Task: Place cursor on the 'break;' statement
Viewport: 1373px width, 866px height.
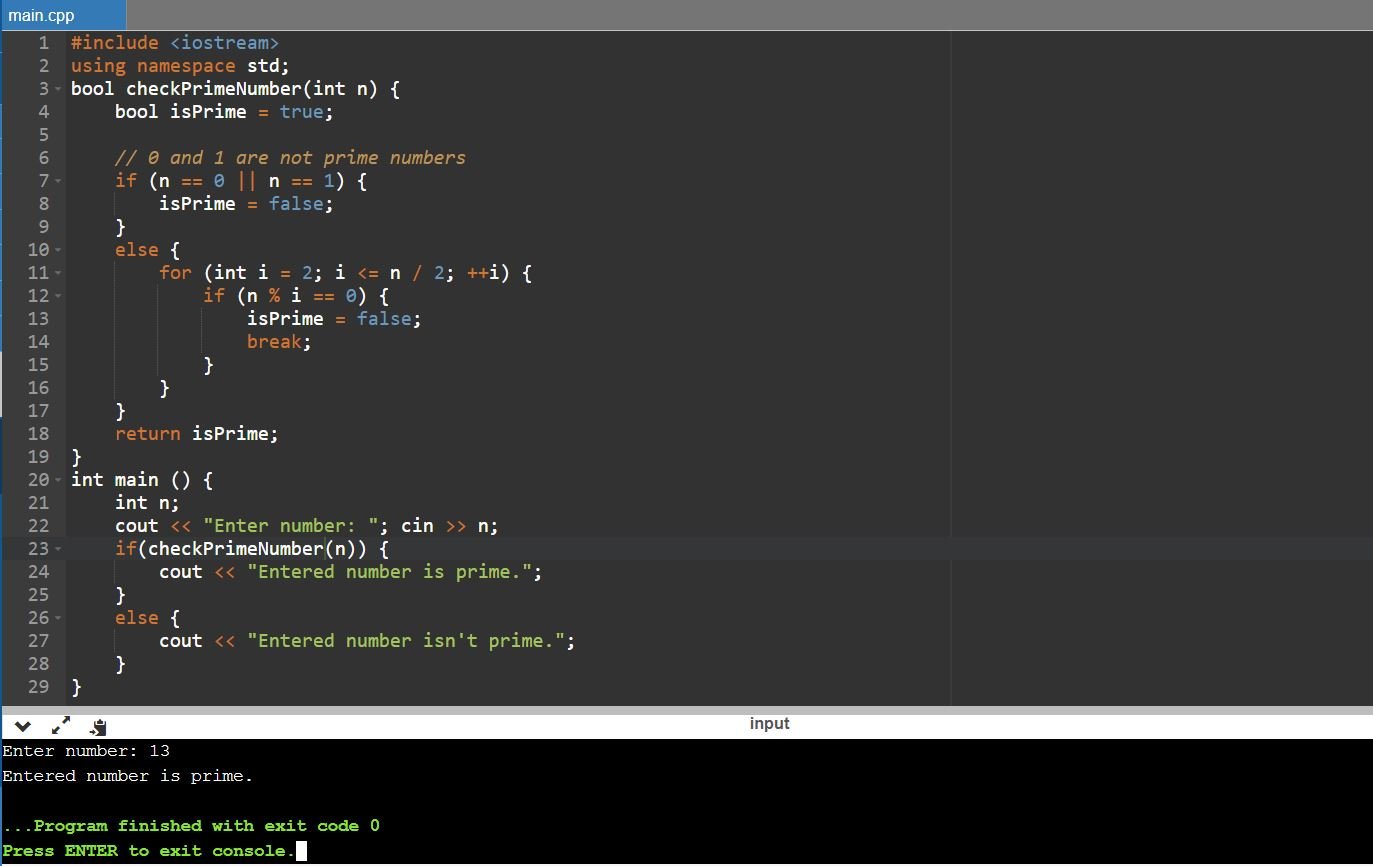Action: [279, 342]
